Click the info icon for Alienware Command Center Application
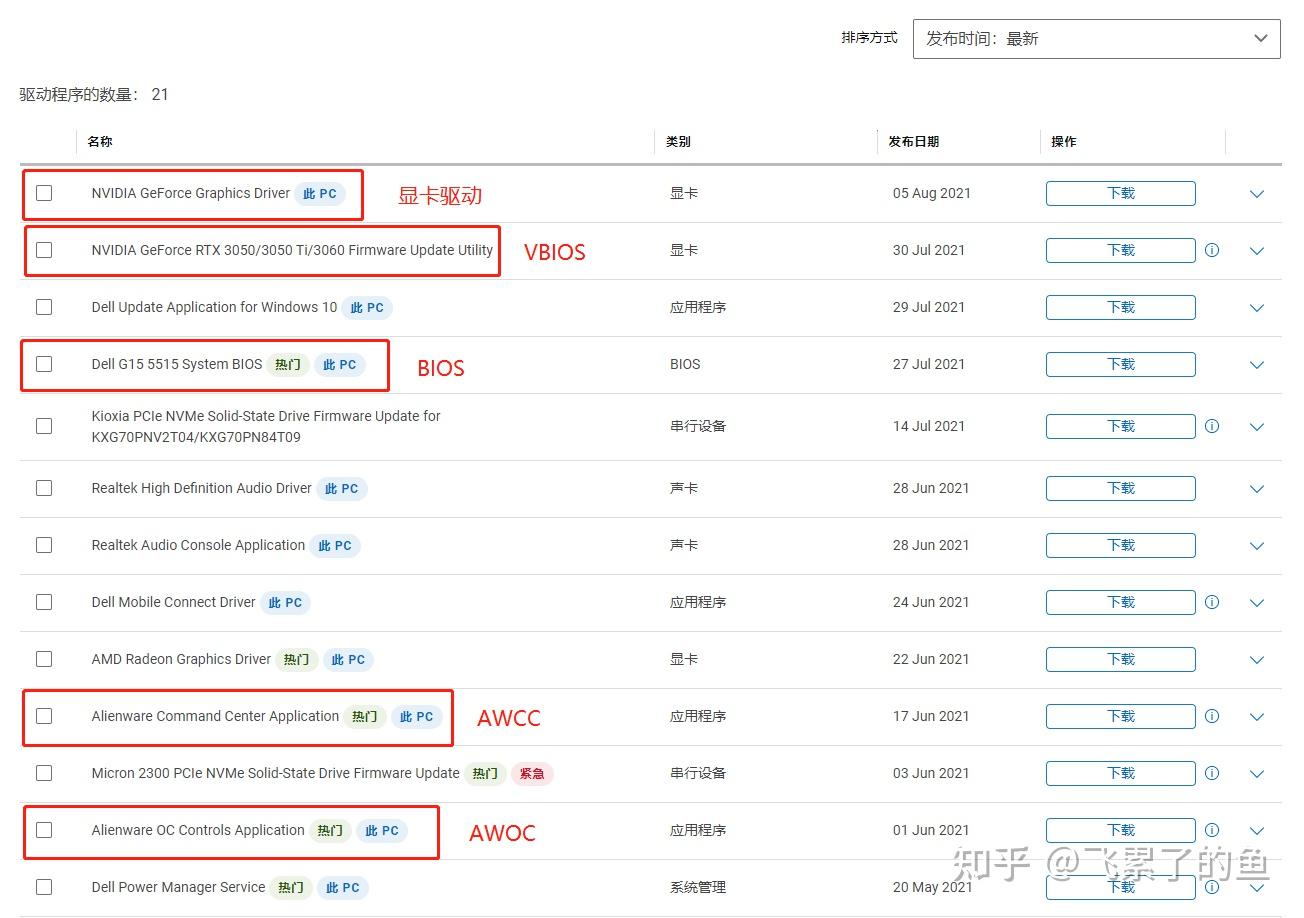Image resolution: width=1304 pixels, height=918 pixels. 1211,716
